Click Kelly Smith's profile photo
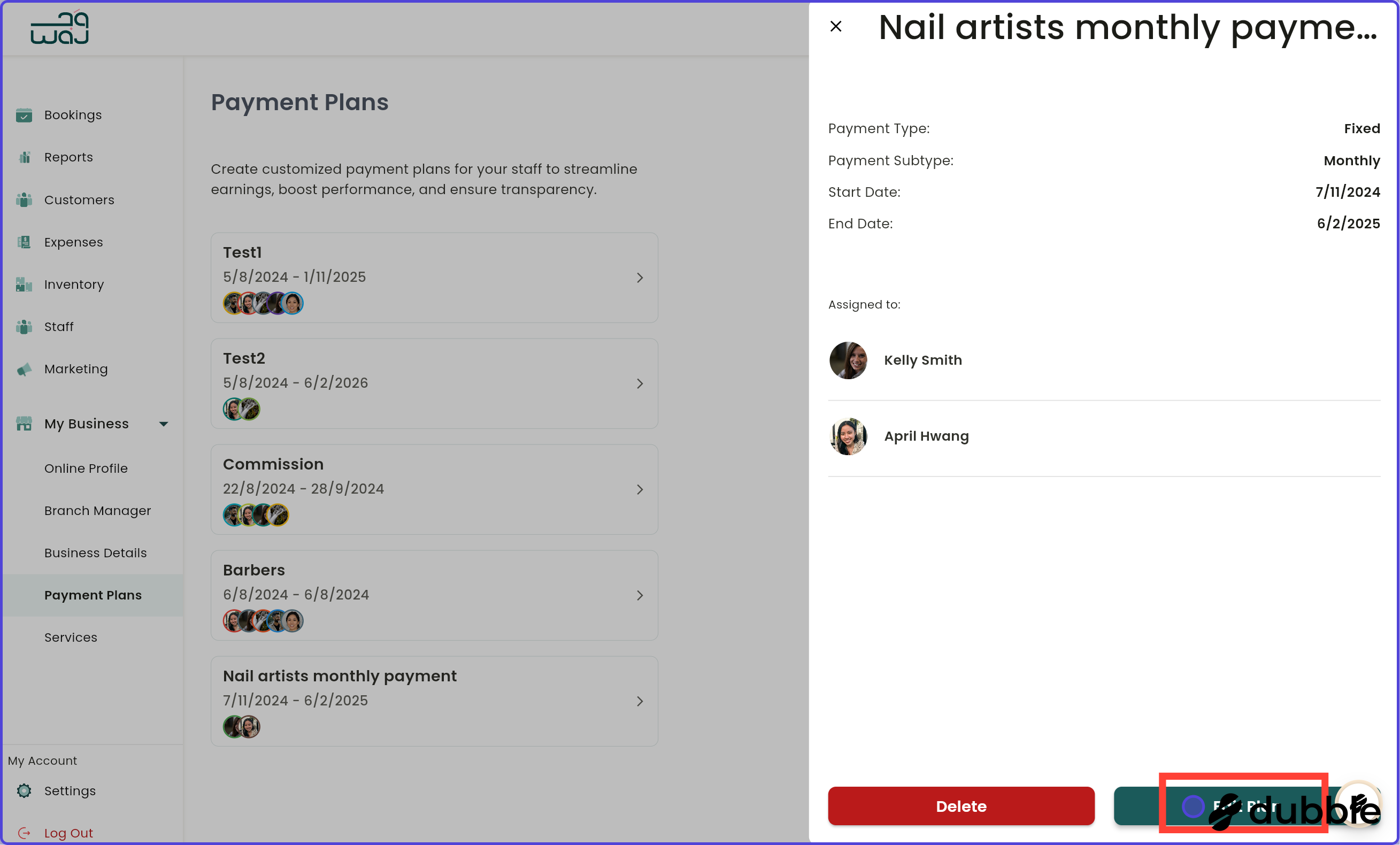 [848, 360]
